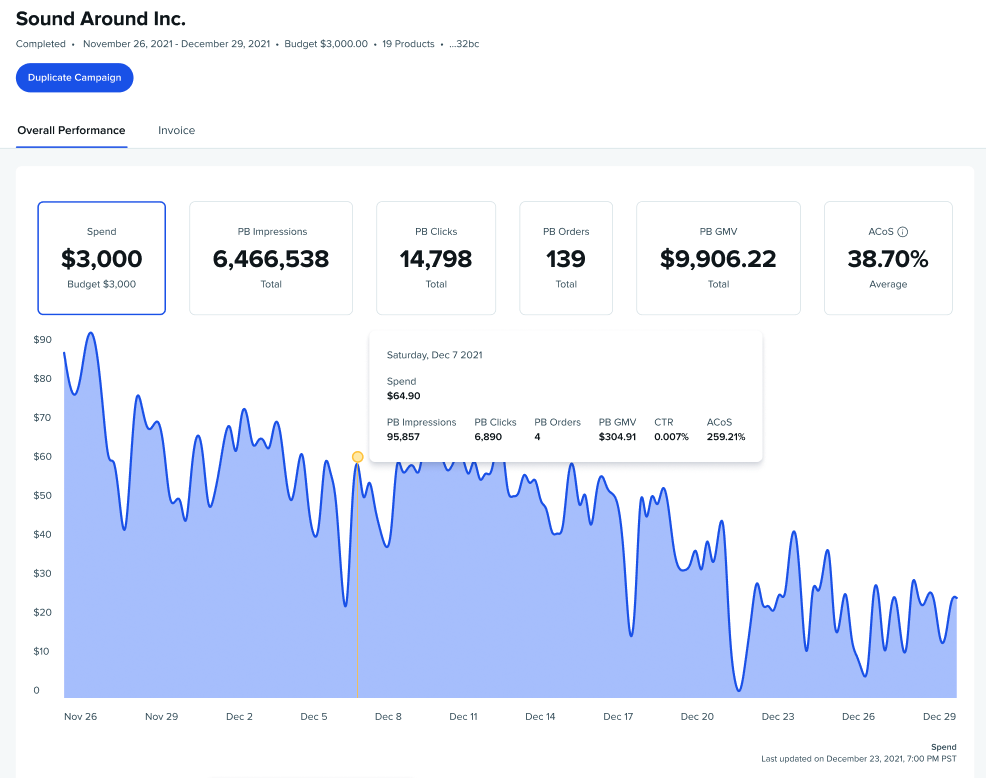This screenshot has height=778, width=986.
Task: Select the Overall Performance tab
Action: 71,130
